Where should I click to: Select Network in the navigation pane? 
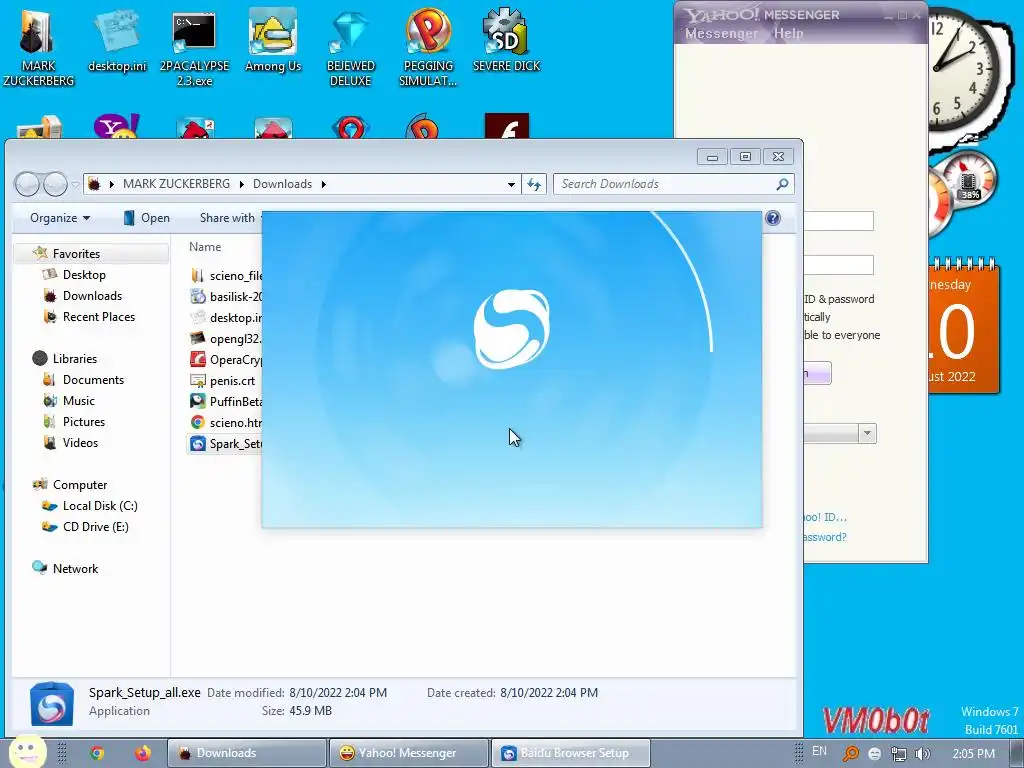[x=75, y=568]
